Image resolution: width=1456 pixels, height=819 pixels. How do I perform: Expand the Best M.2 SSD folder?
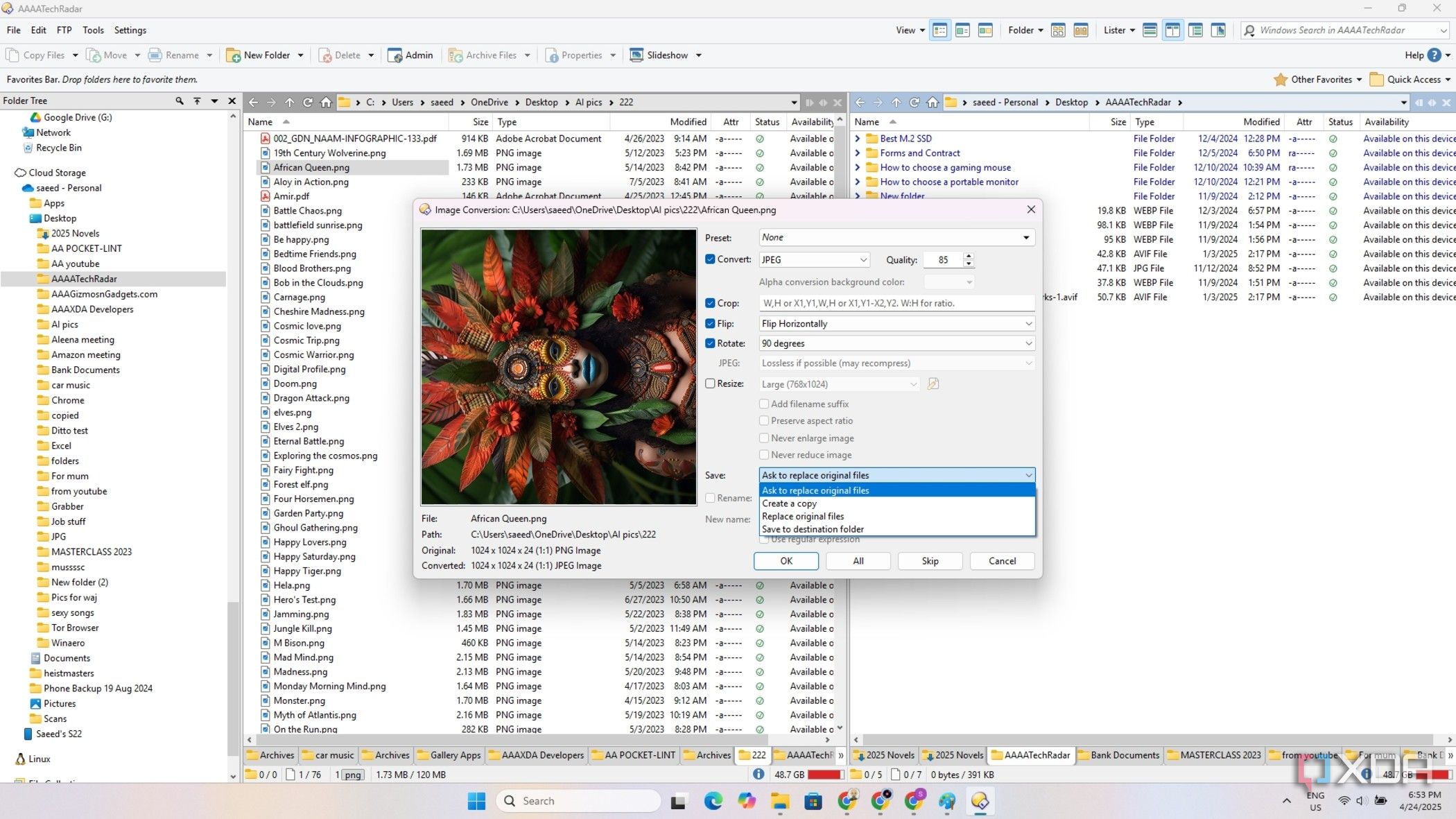coord(858,139)
